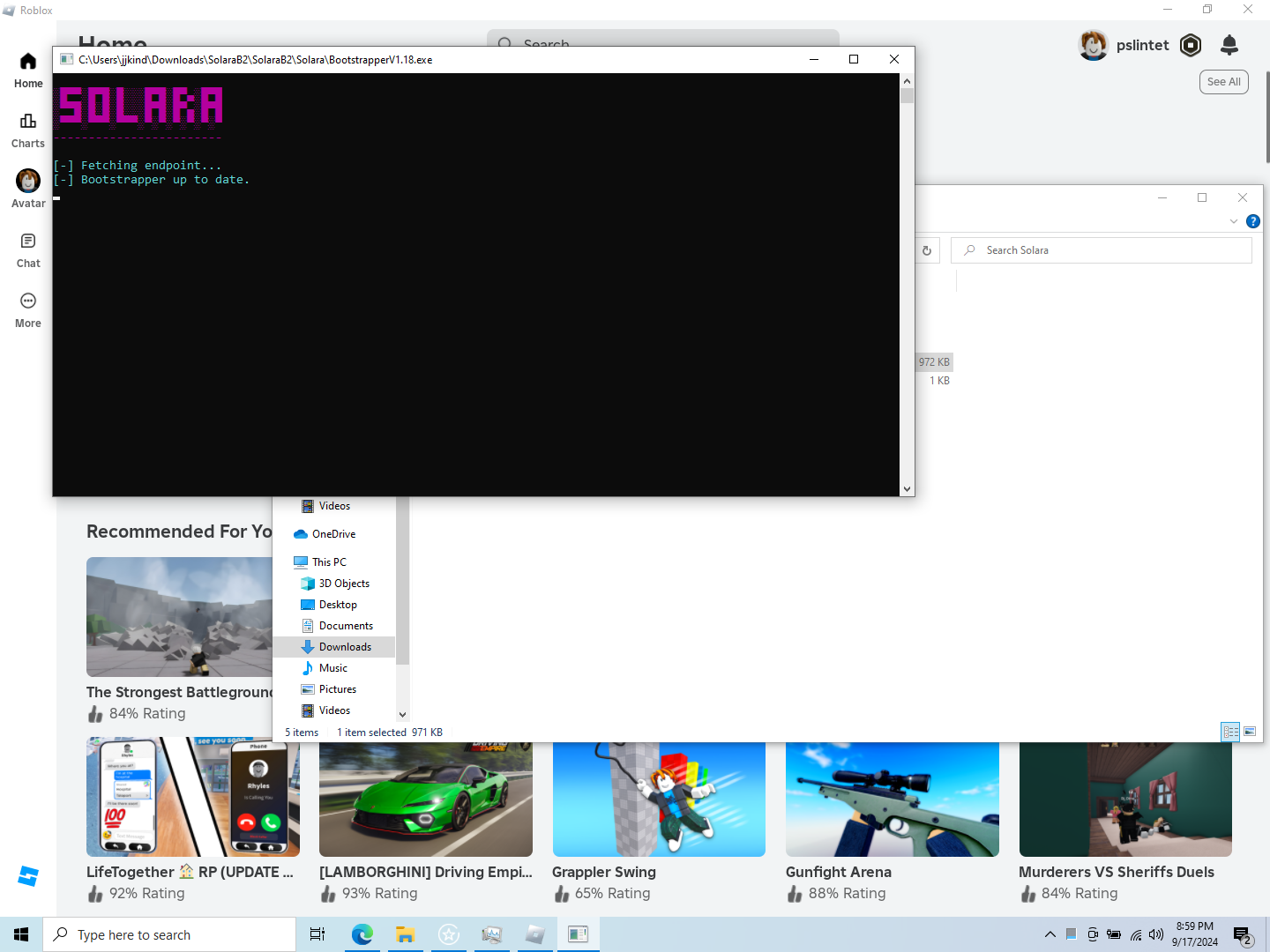The height and width of the screenshot is (952, 1270).
Task: Click the pslintet username
Action: (x=1142, y=45)
